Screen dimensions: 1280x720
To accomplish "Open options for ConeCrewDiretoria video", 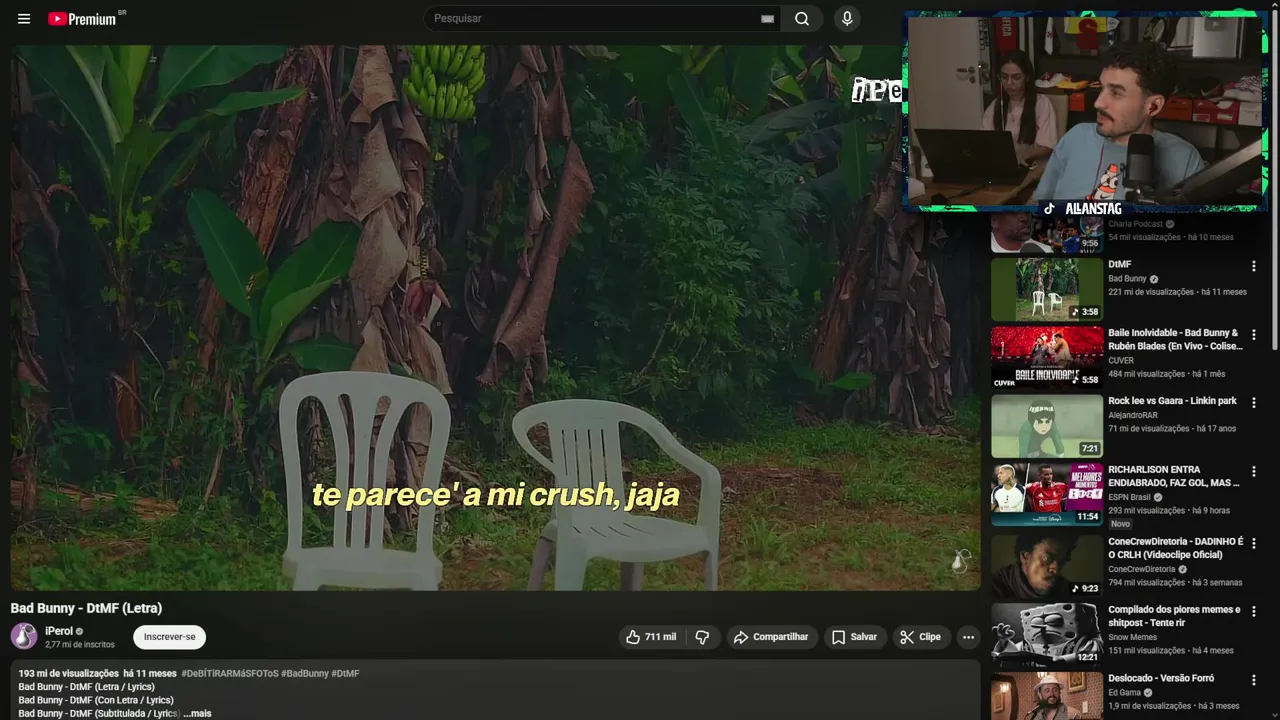I will tap(1253, 543).
